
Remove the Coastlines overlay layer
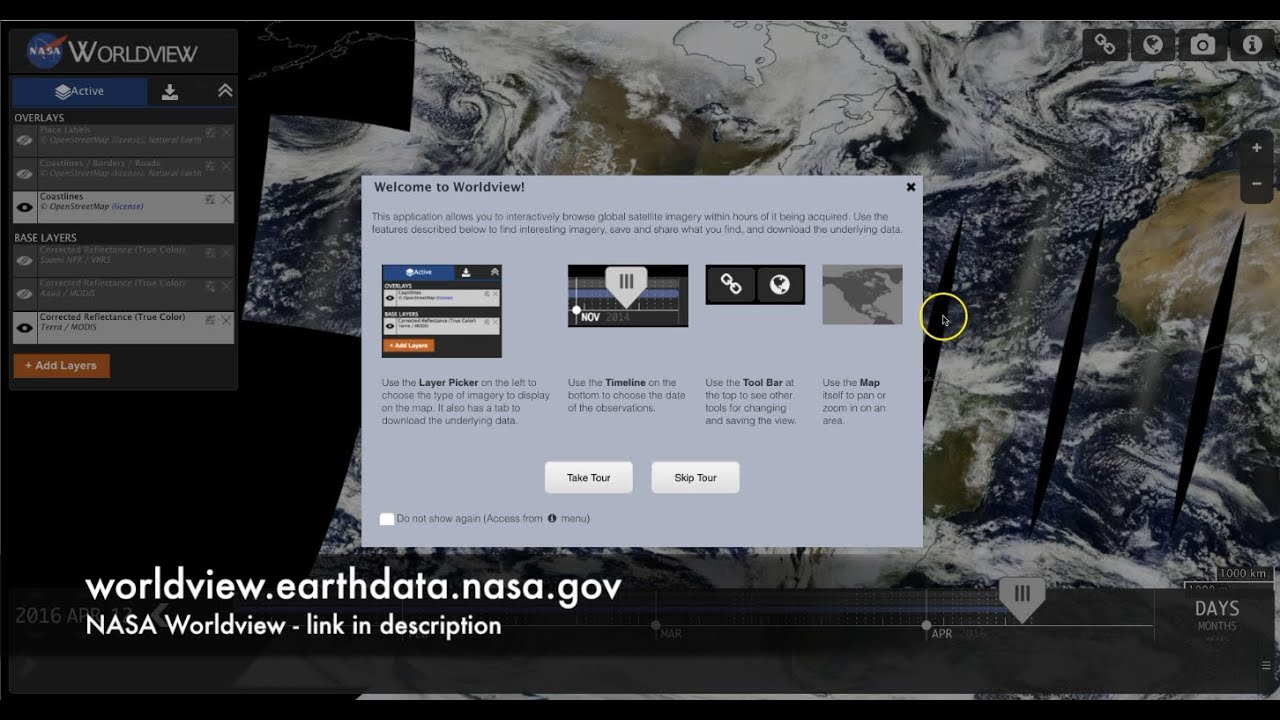pos(226,199)
